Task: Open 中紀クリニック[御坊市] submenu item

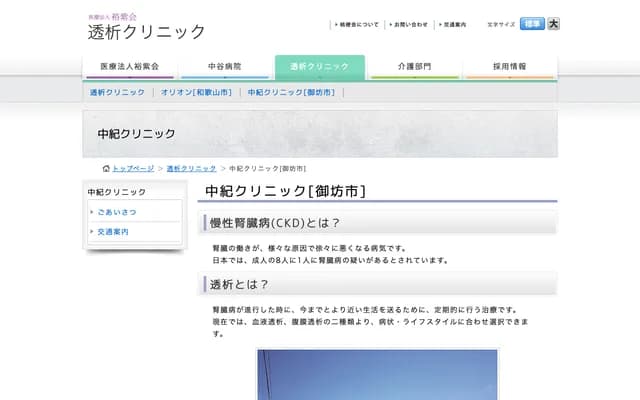Action: coord(290,92)
